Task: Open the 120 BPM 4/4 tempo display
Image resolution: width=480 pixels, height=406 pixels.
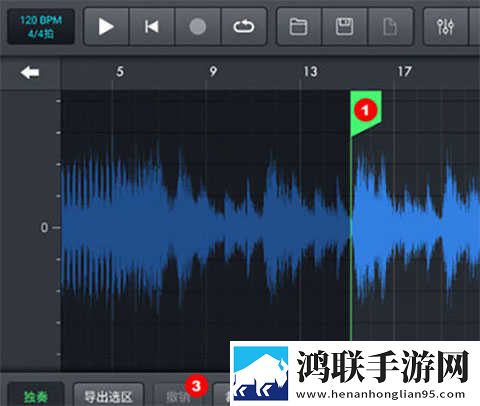Action: pos(41,27)
